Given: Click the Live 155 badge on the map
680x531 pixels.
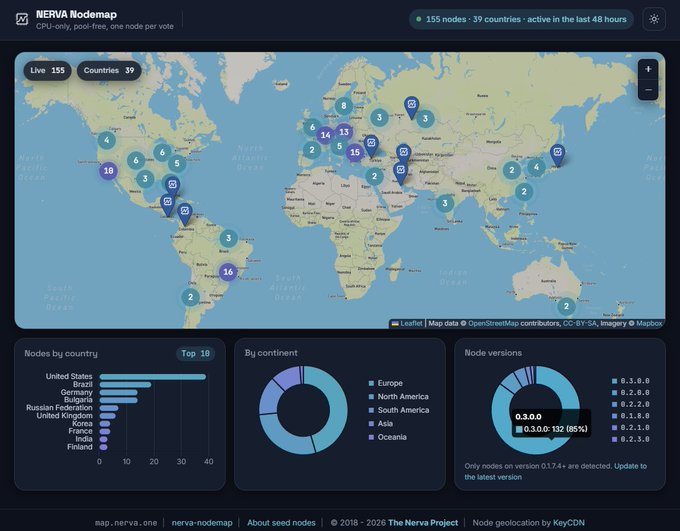Looking at the screenshot, I should pyautogui.click(x=48, y=70).
